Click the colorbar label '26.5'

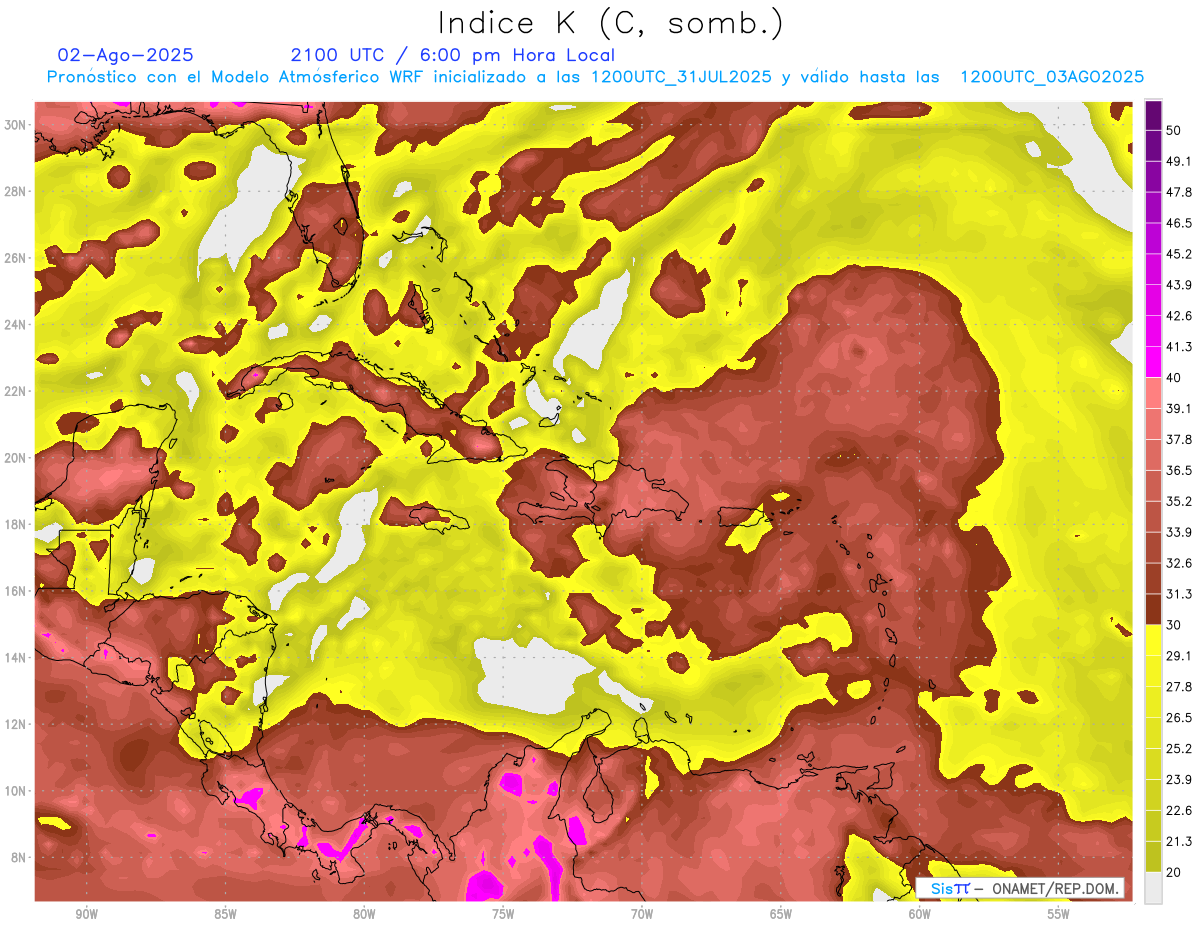tap(1179, 718)
